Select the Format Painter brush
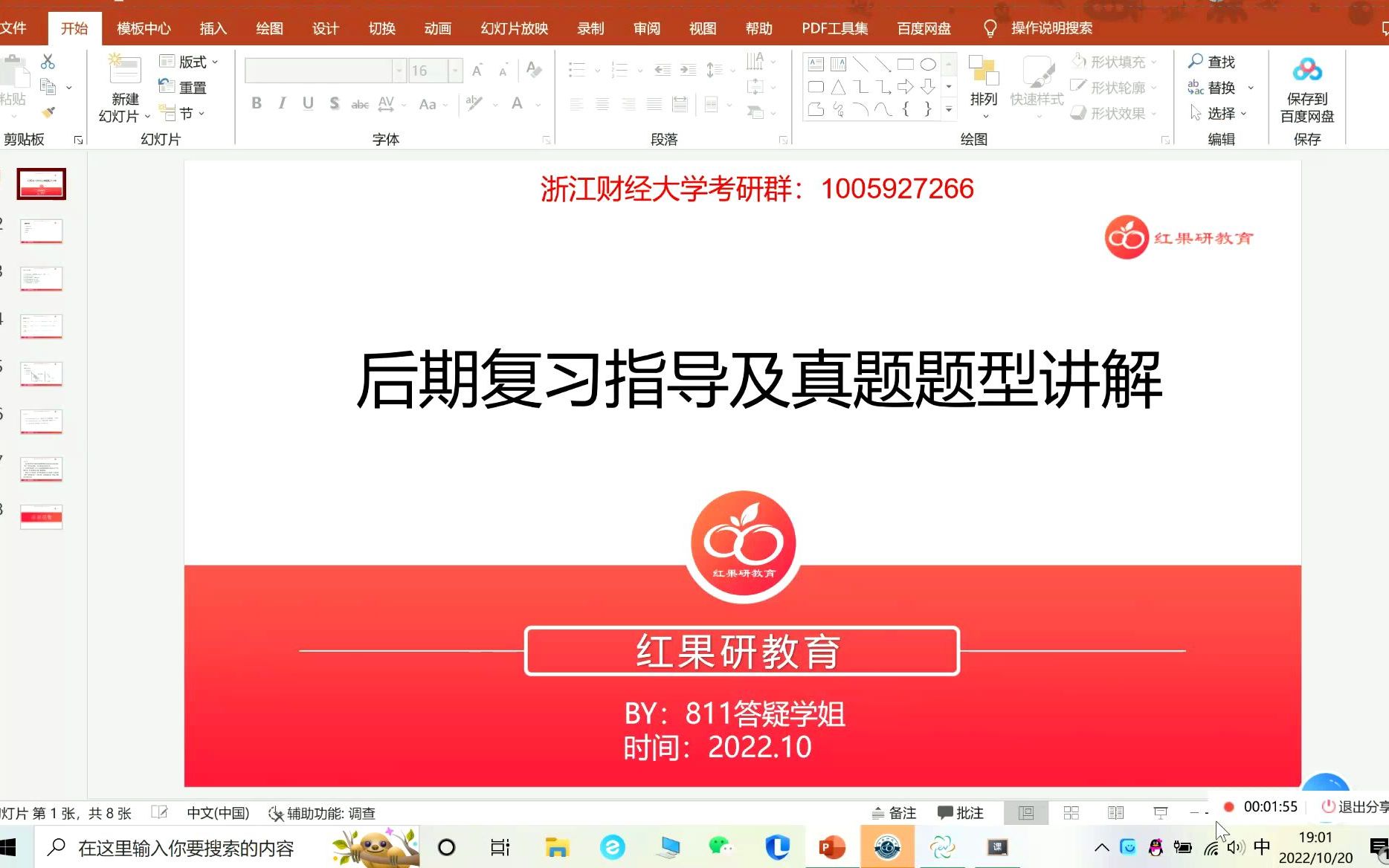 coord(48,112)
